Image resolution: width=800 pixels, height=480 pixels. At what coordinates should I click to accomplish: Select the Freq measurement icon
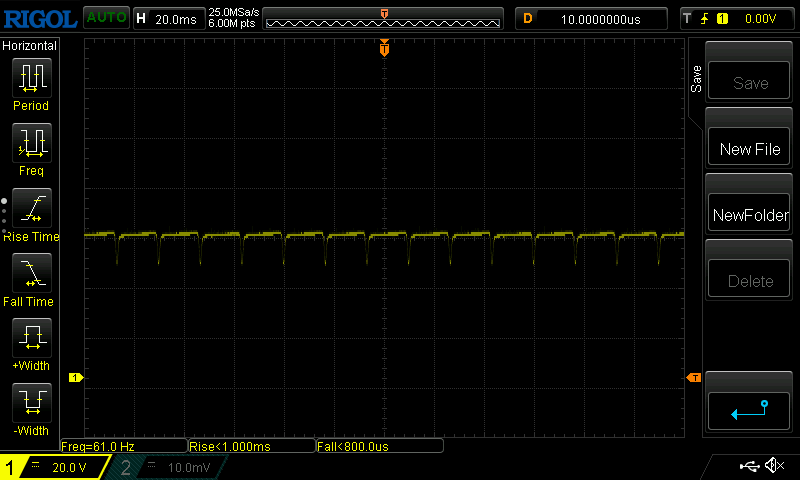pyautogui.click(x=32, y=143)
